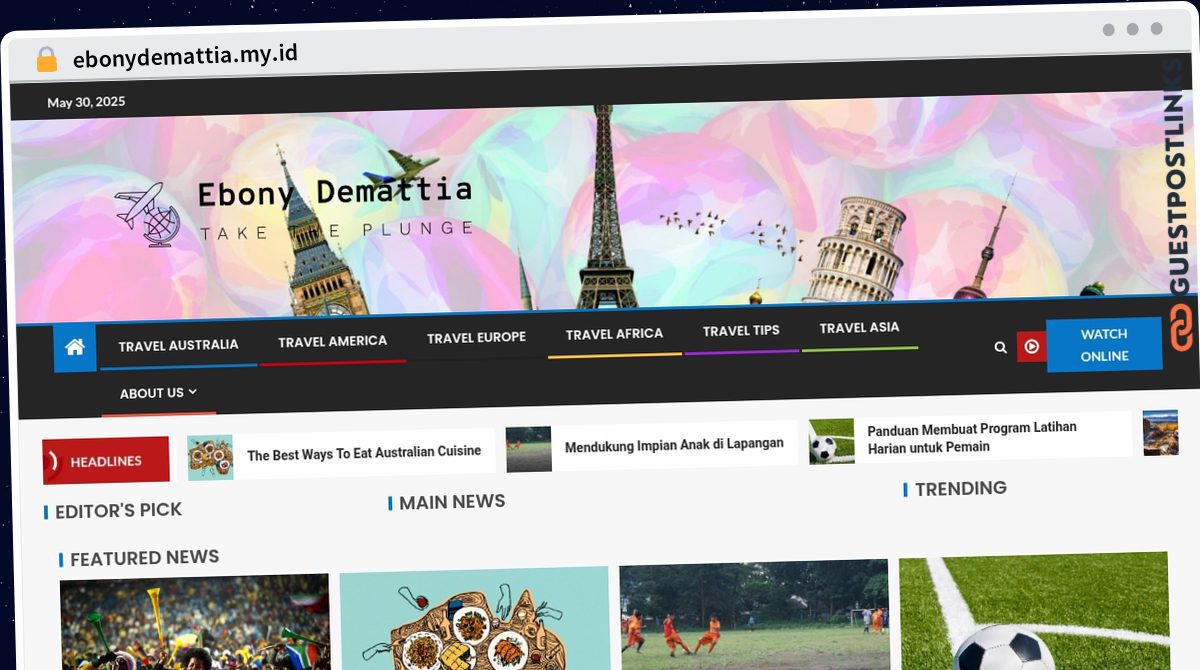Open the Travel Africa category
Image resolution: width=1200 pixels, height=670 pixels.
coord(614,334)
